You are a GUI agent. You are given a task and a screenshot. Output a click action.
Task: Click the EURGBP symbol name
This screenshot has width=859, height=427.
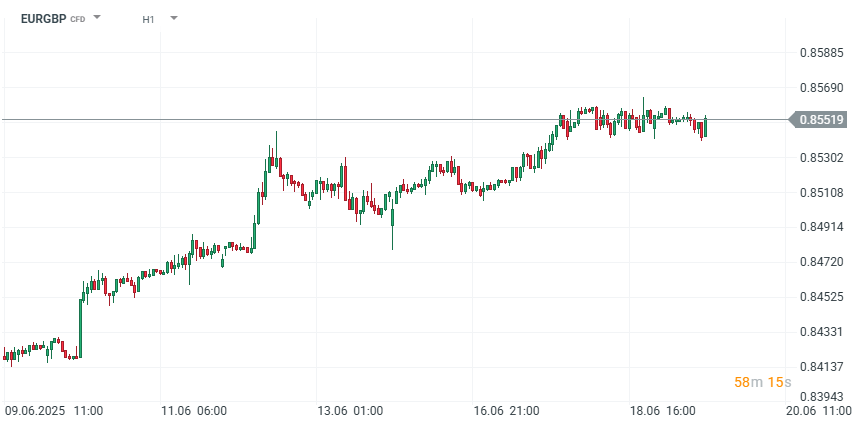point(42,19)
